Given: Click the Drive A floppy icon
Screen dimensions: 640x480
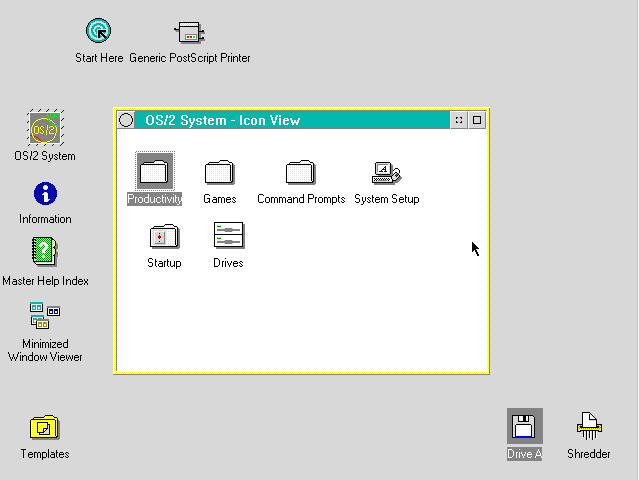Looking at the screenshot, I should click(524, 426).
